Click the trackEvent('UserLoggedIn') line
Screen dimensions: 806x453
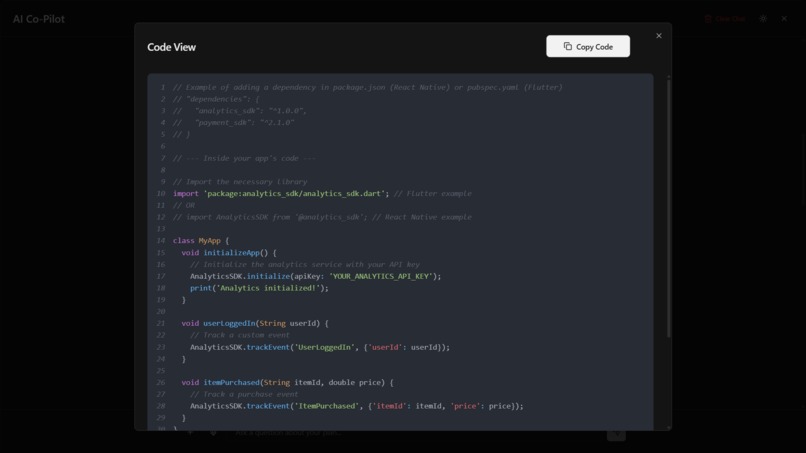[x=320, y=347]
